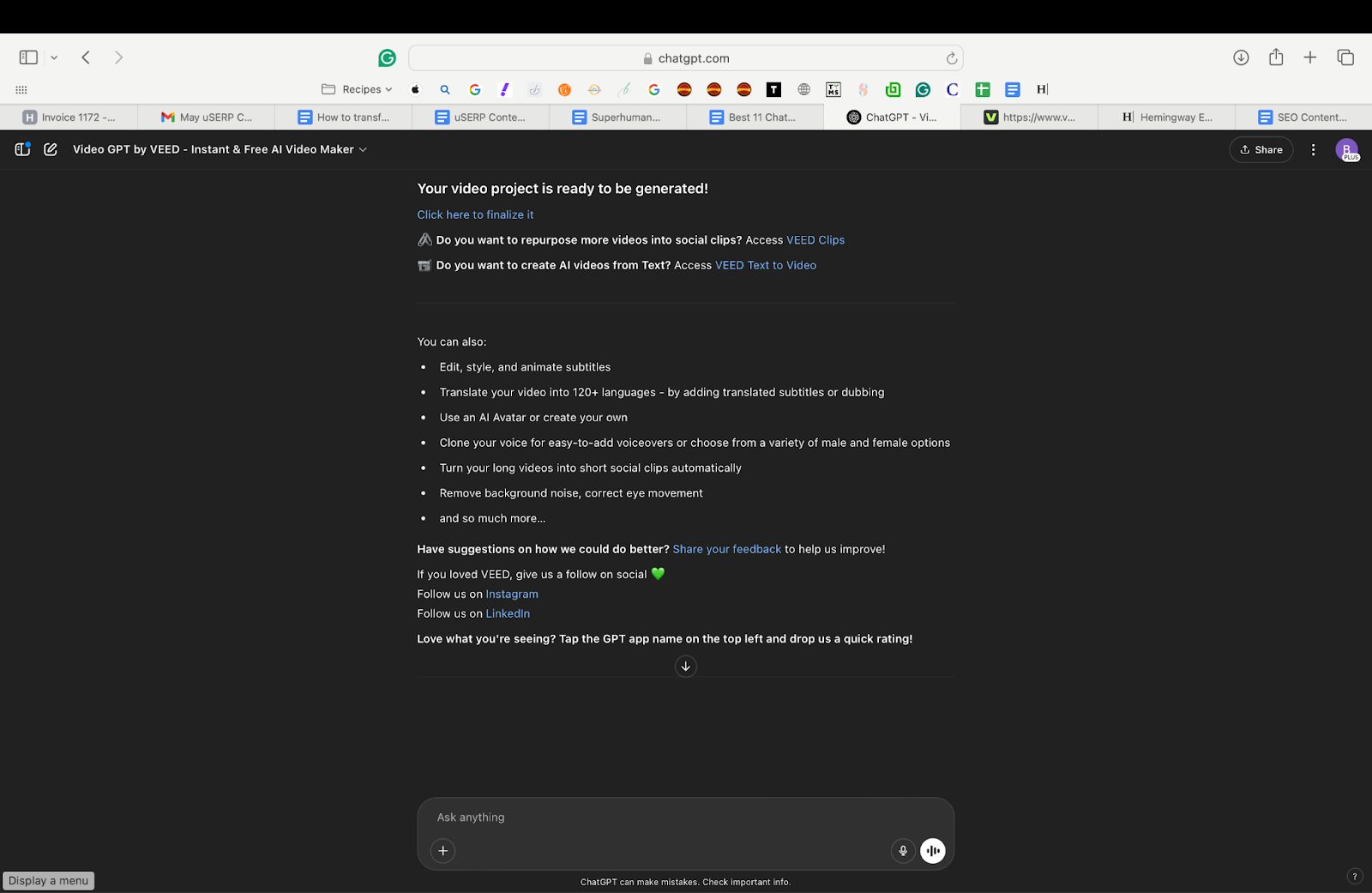This screenshot has width=1372, height=893.
Task: Open the user profile avatar with the PLUS badge
Action: pyautogui.click(x=1346, y=149)
